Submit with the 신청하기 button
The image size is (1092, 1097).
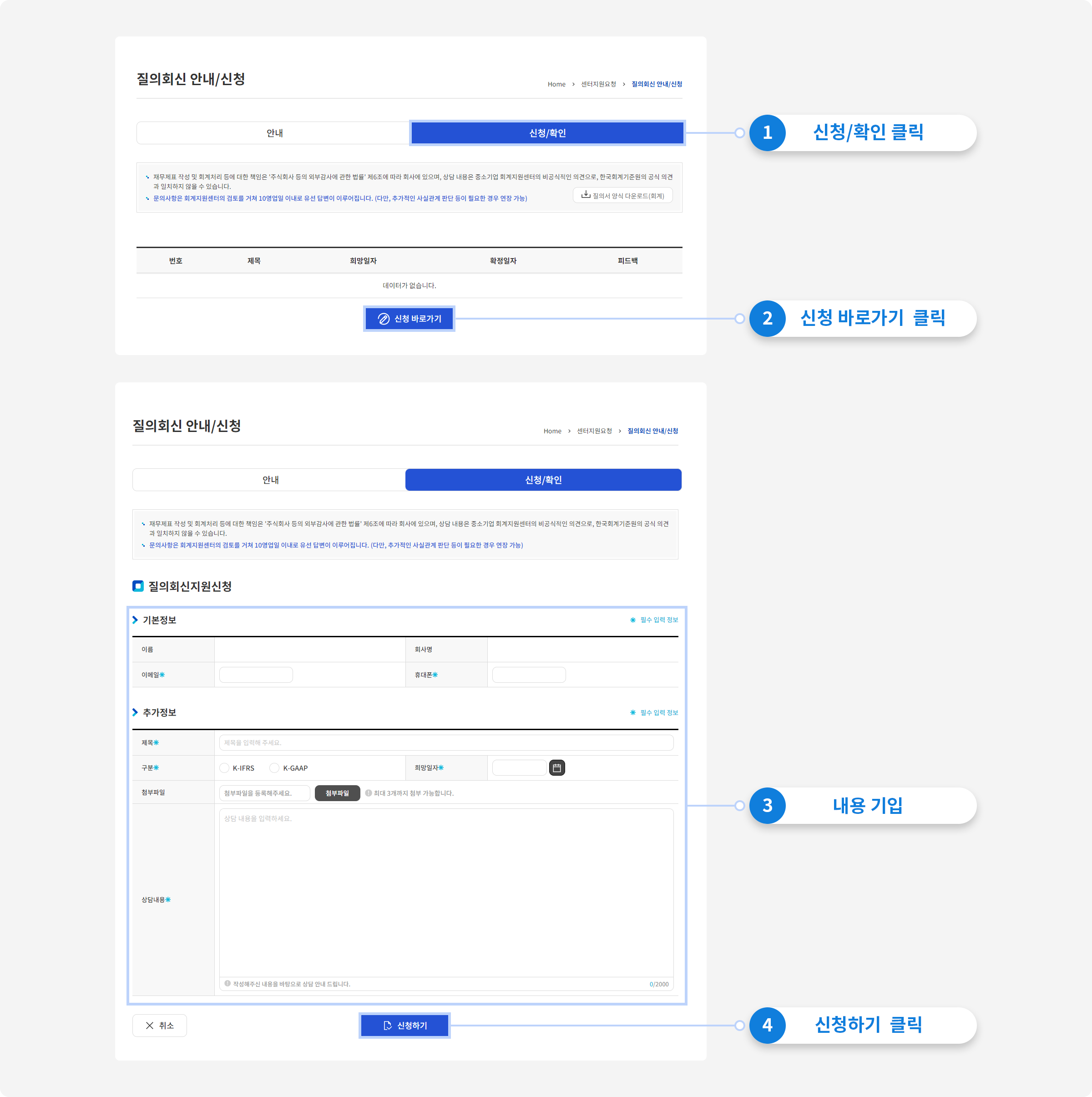[x=404, y=1026]
